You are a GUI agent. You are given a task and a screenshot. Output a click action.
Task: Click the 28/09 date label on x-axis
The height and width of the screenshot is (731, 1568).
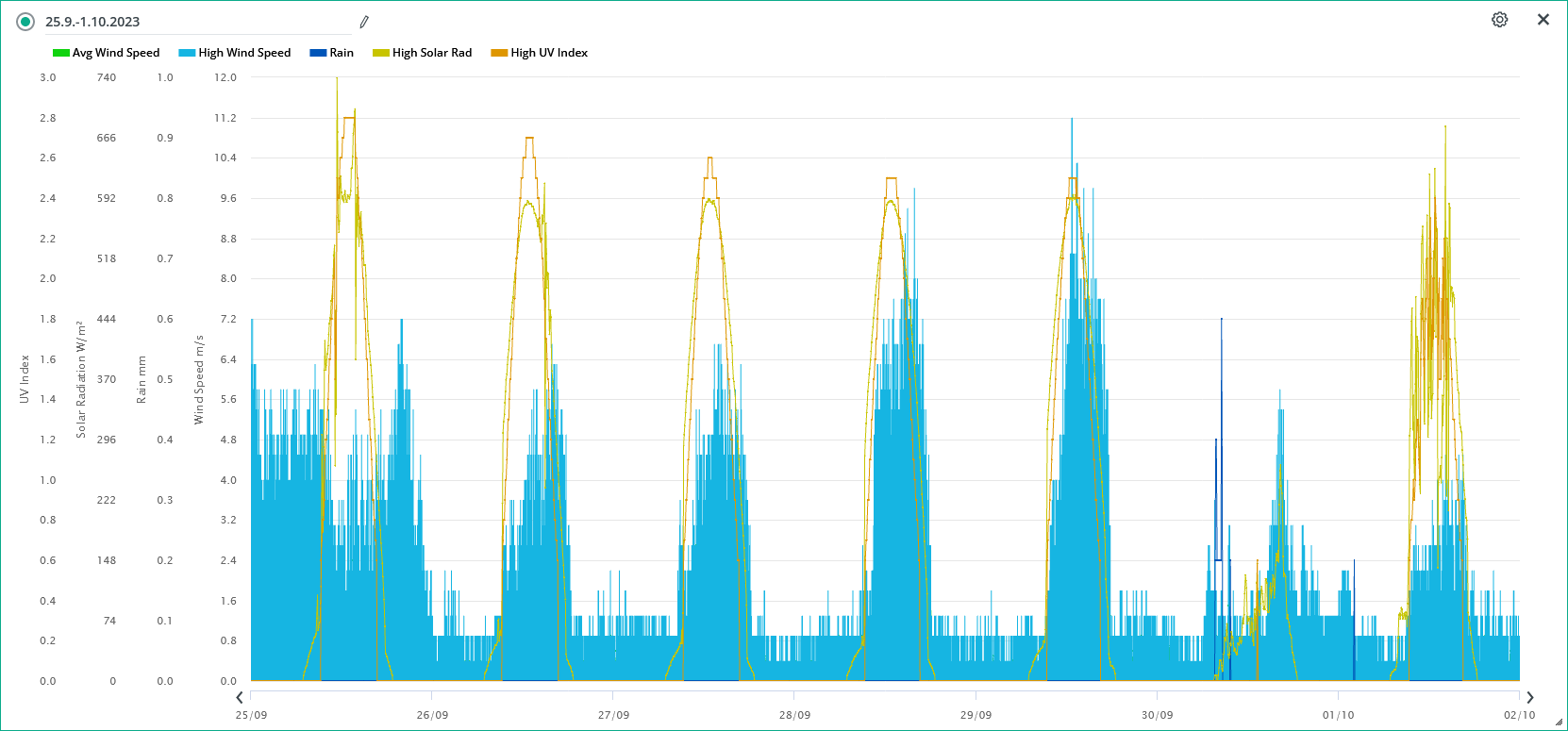coord(794,715)
